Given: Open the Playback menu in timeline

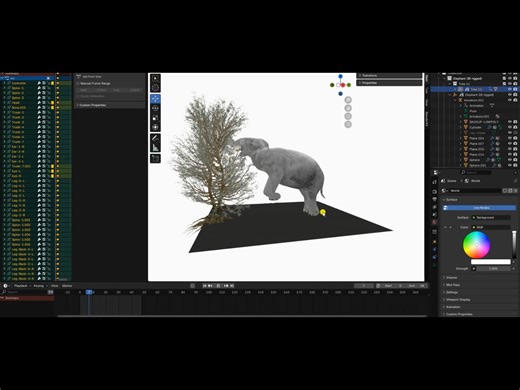Looking at the screenshot, I should click(x=21, y=286).
